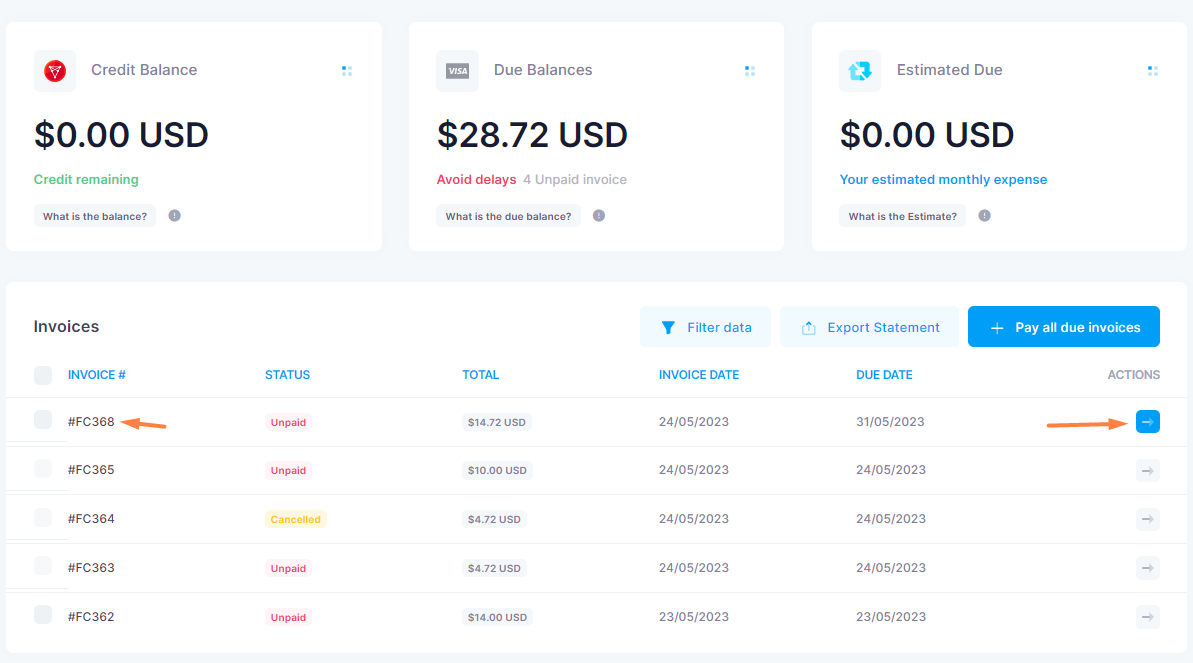The width and height of the screenshot is (1193, 663).
Task: Open cancelled invoice #FC364 arrow action
Action: [1147, 519]
